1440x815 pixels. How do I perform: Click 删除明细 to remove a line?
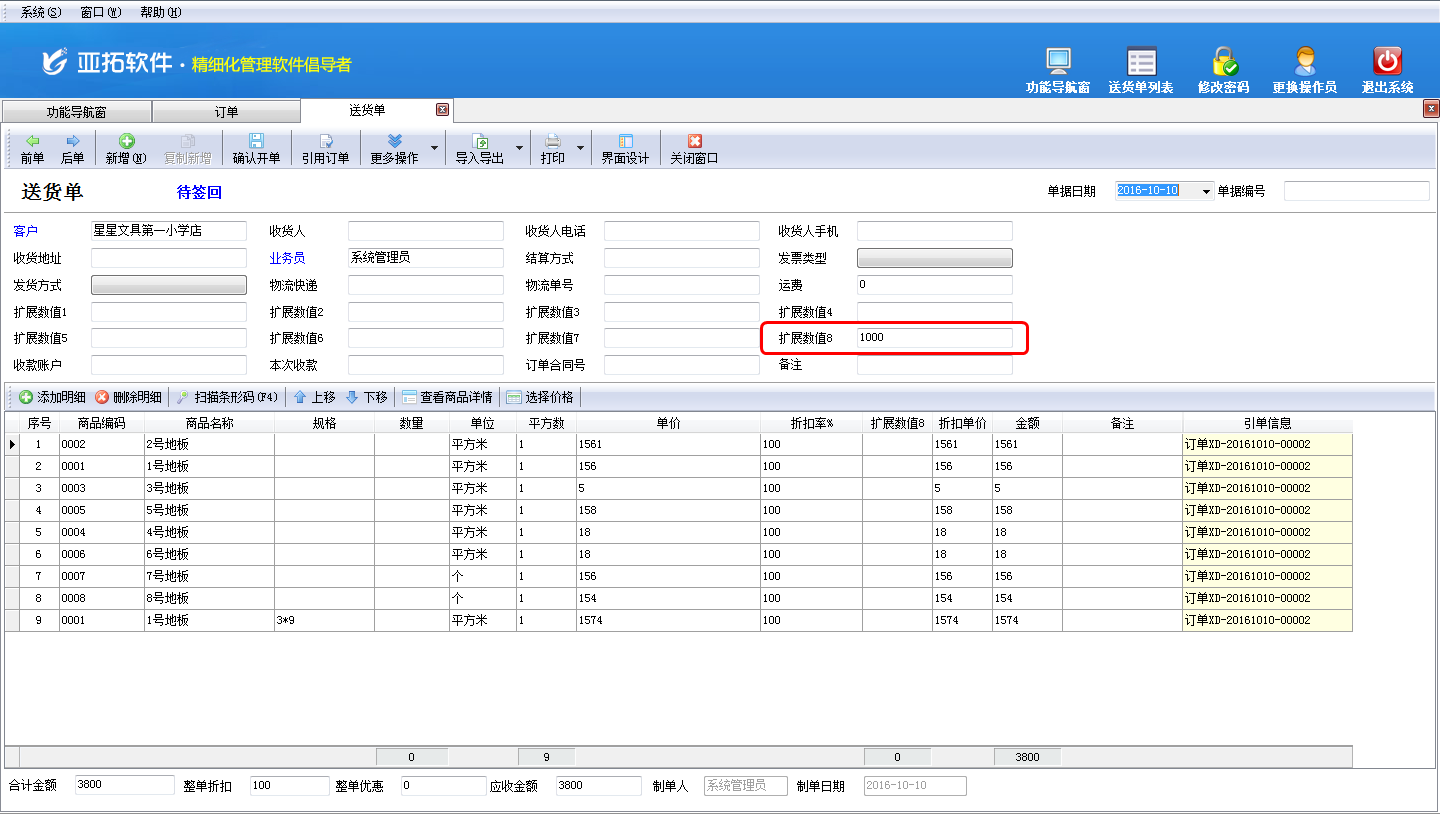[129, 397]
